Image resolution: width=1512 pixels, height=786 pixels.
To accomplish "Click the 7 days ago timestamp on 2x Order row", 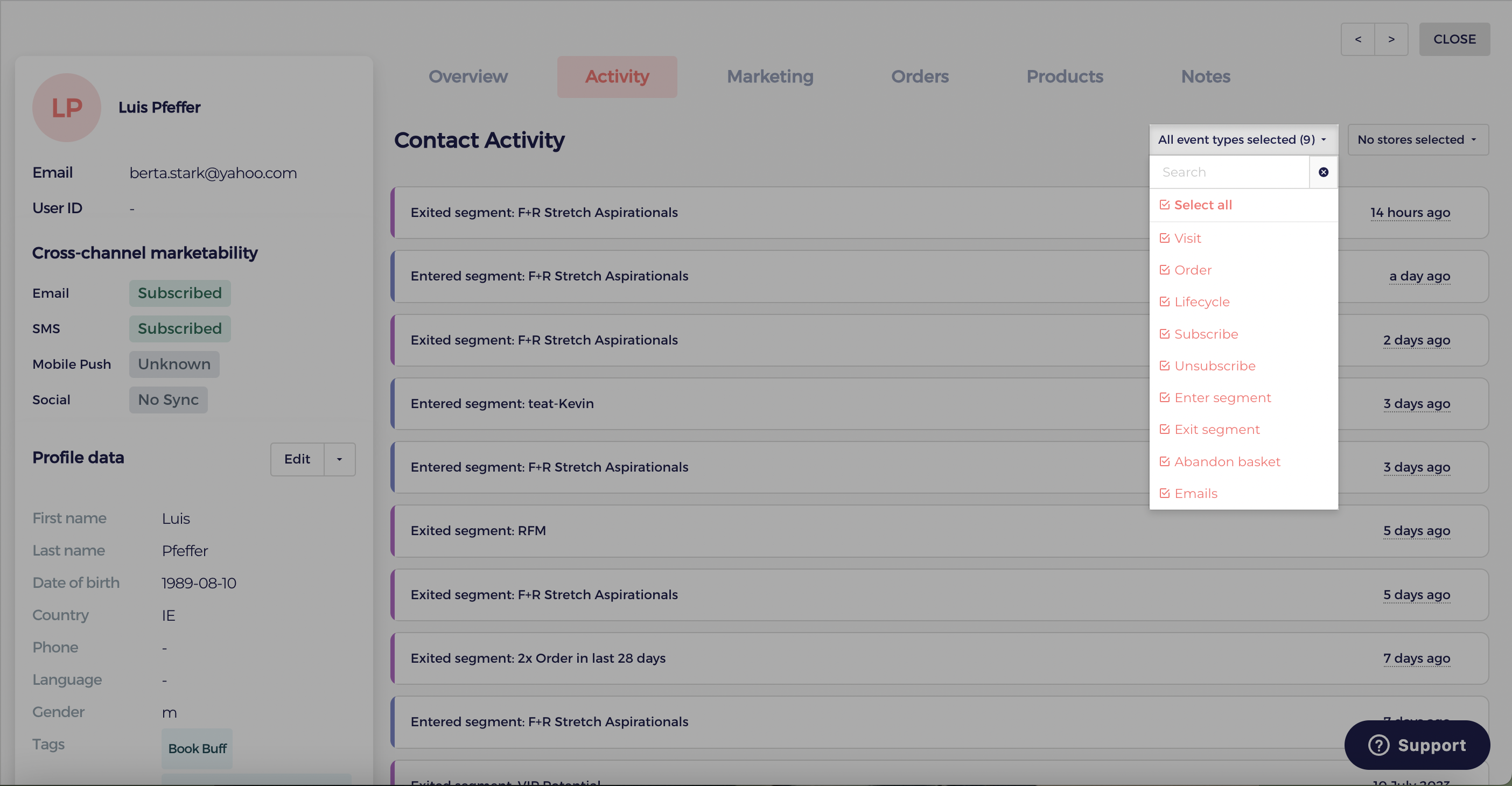I will (1416, 658).
